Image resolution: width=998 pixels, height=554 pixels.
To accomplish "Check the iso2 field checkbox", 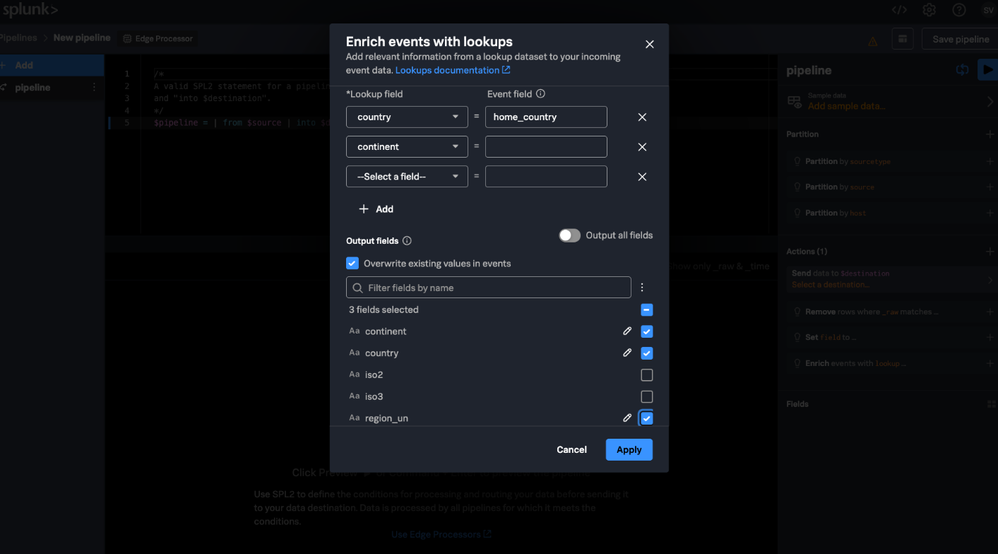I will [647, 375].
